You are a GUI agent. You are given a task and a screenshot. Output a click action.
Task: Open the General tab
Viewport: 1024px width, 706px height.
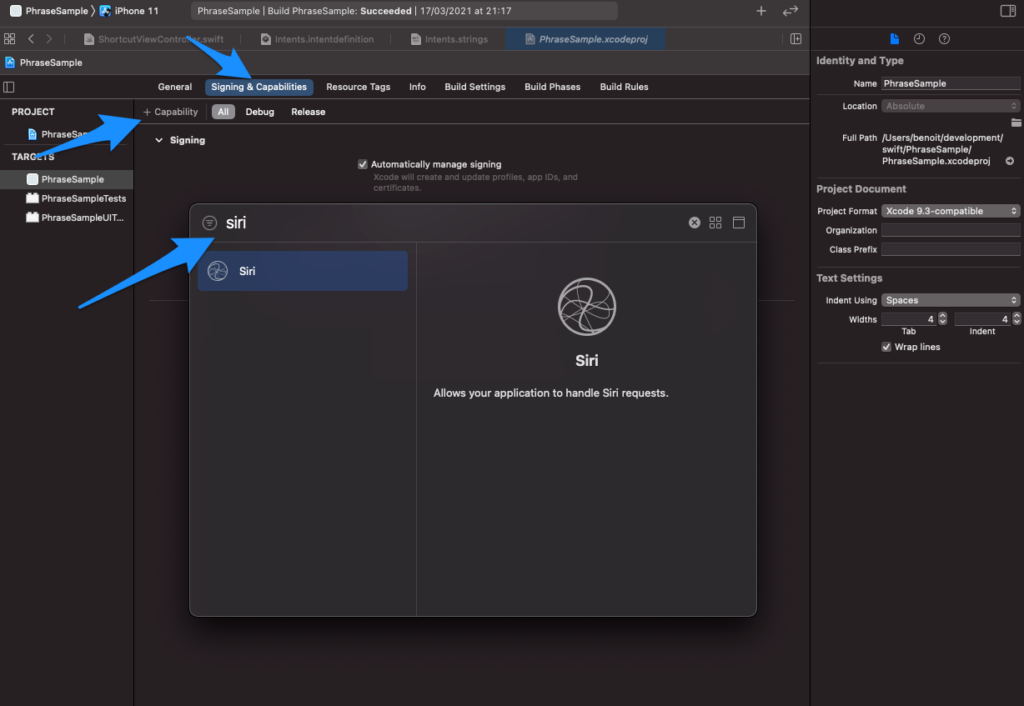[x=174, y=87]
